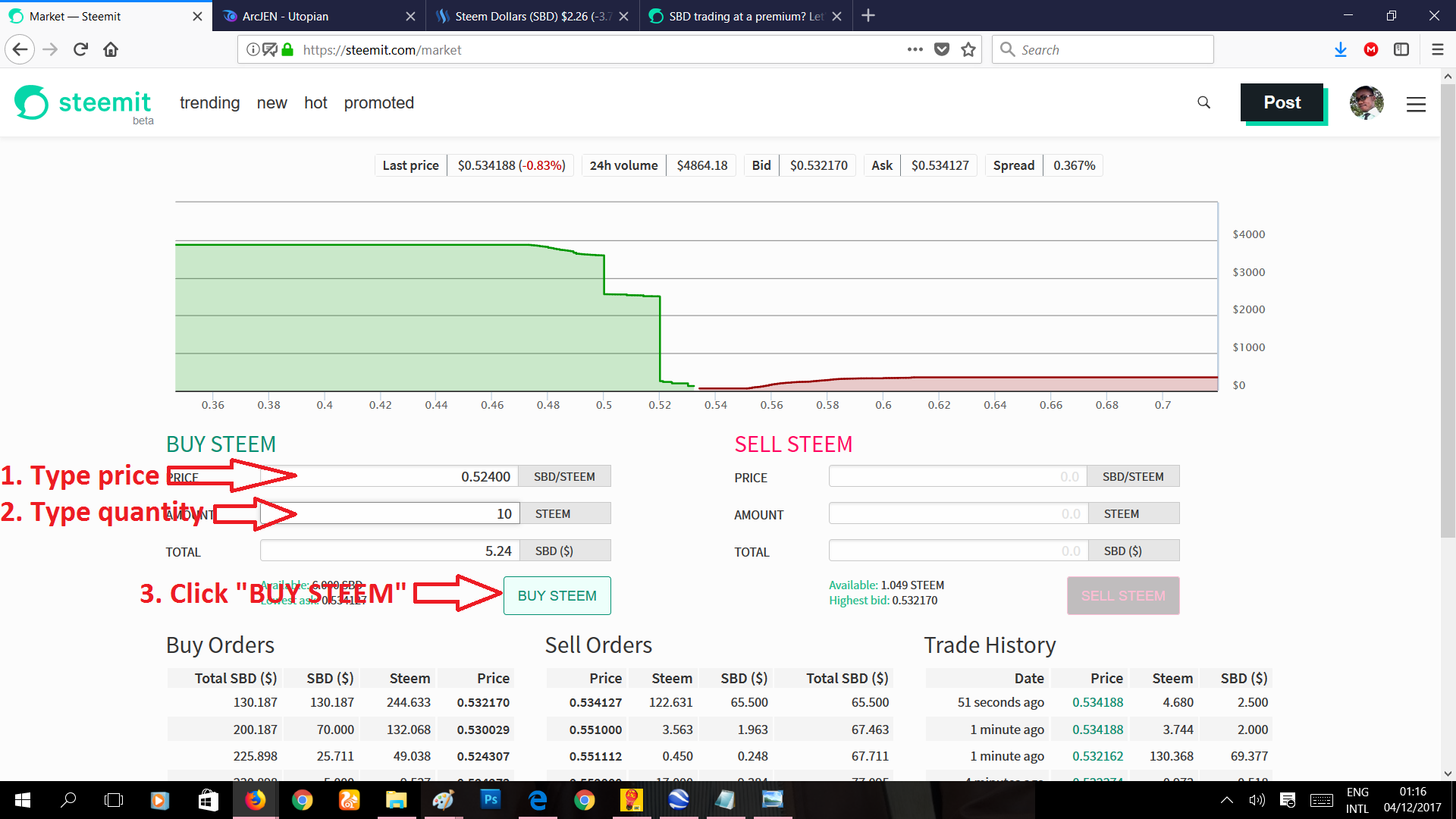The width and height of the screenshot is (1456, 819).
Task: Open Photoshop from the taskbar
Action: 491,799
